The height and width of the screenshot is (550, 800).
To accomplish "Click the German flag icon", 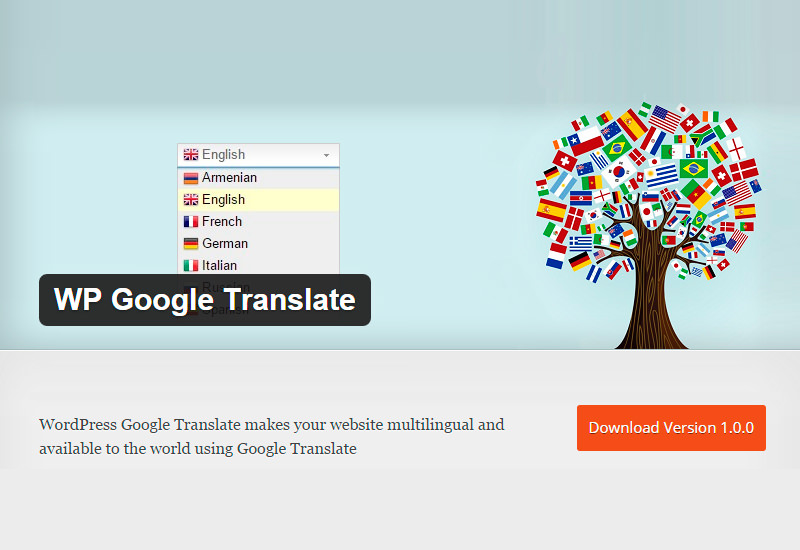I will pos(191,243).
